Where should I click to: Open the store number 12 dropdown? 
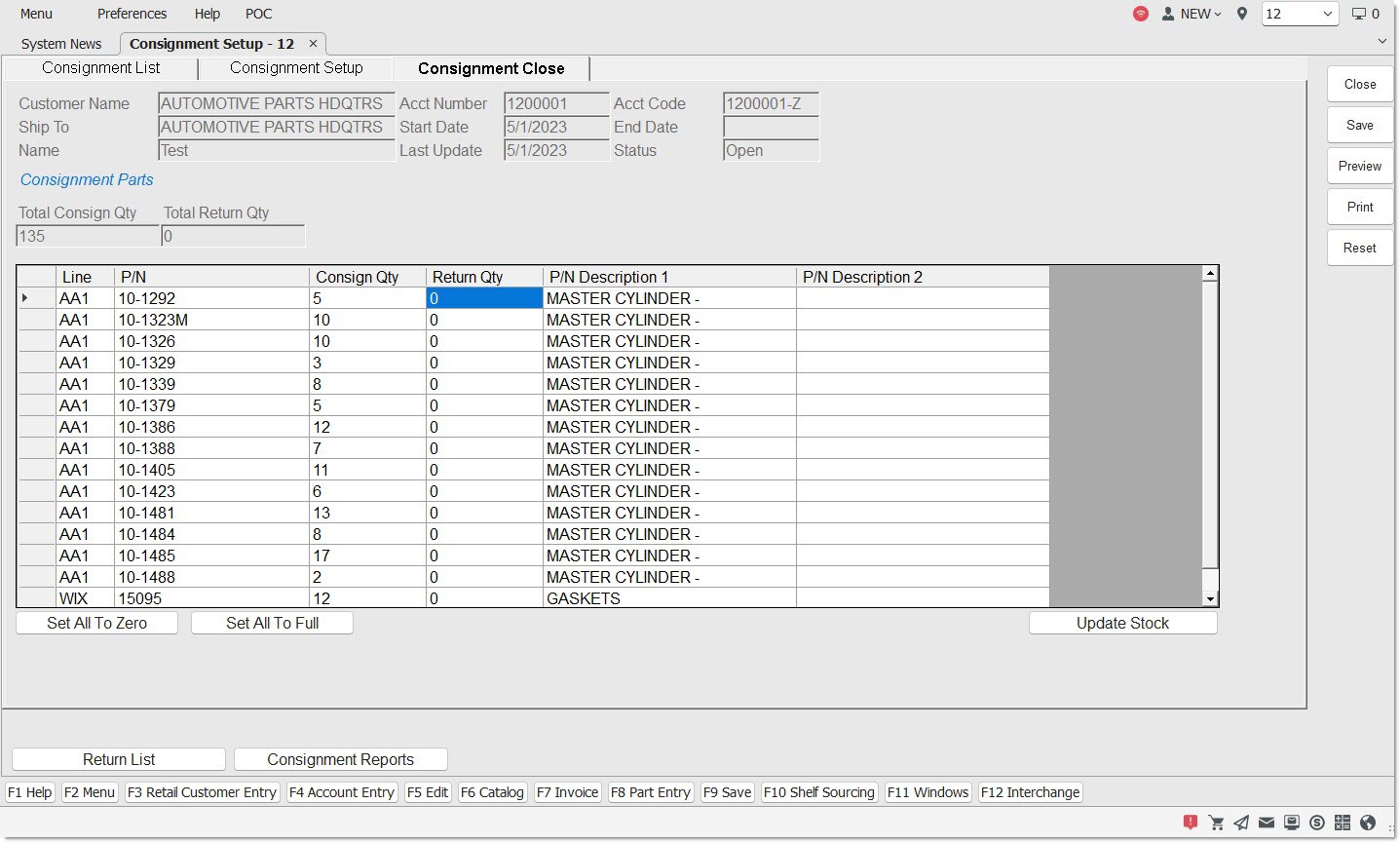[x=1300, y=14]
